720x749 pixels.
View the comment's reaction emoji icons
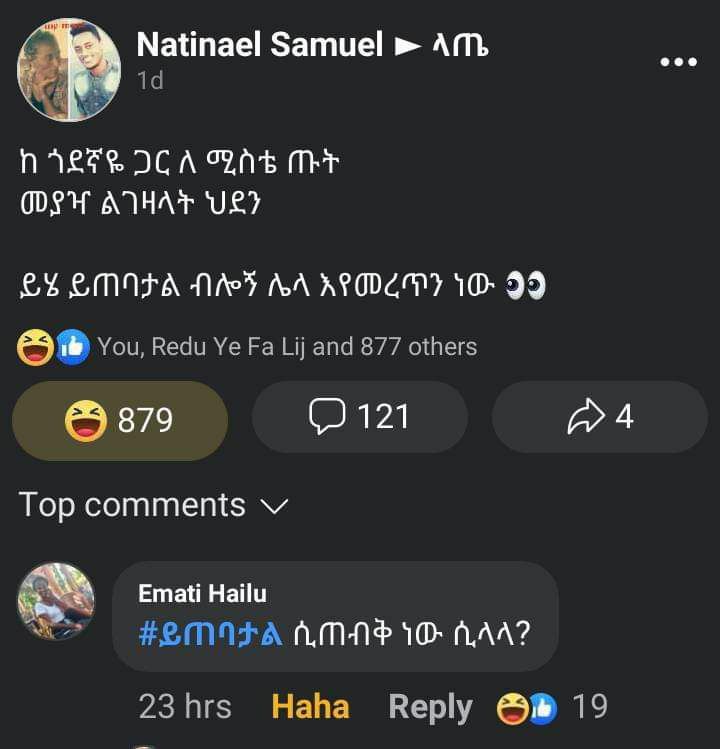coord(527,708)
